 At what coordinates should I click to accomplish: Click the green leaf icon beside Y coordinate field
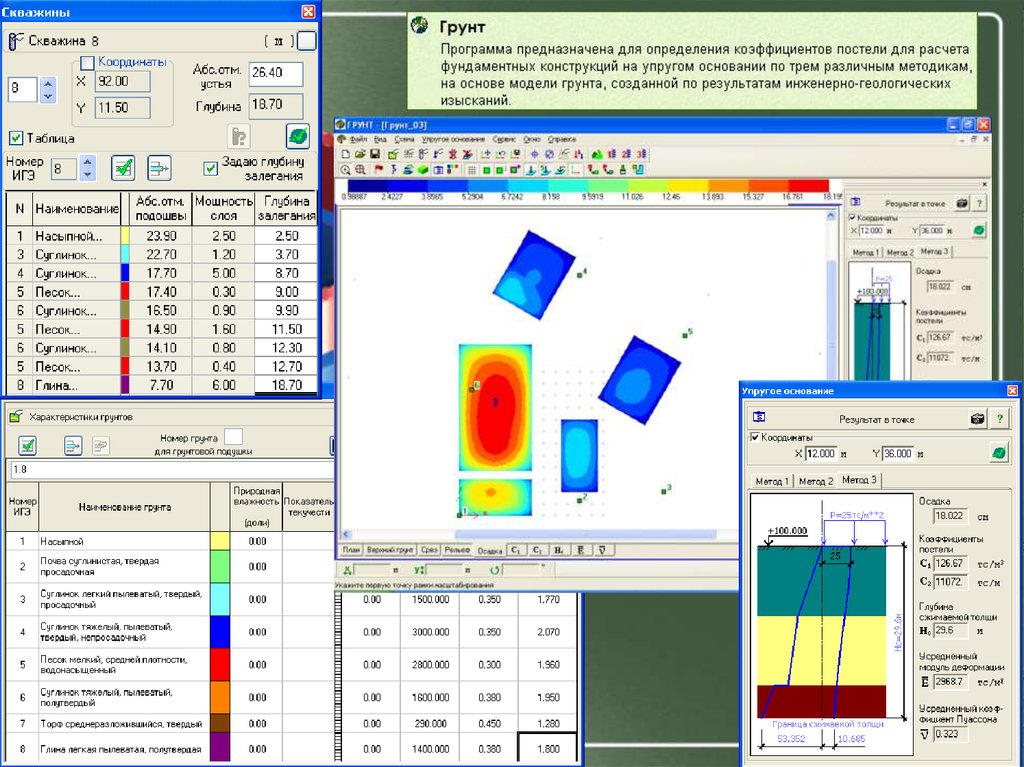pos(997,453)
